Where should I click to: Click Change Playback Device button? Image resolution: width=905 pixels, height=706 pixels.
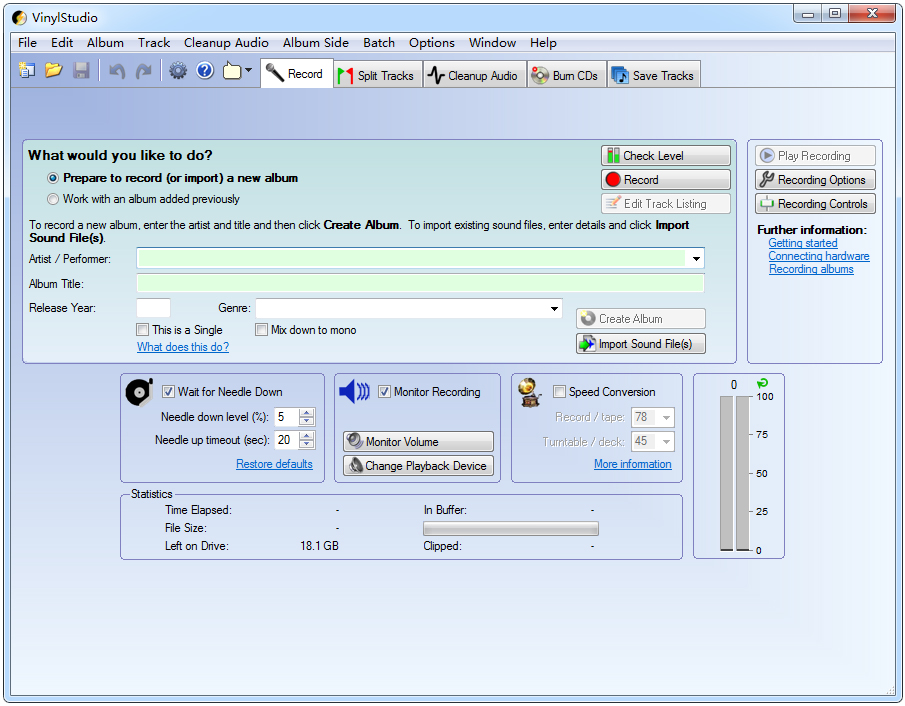418,466
